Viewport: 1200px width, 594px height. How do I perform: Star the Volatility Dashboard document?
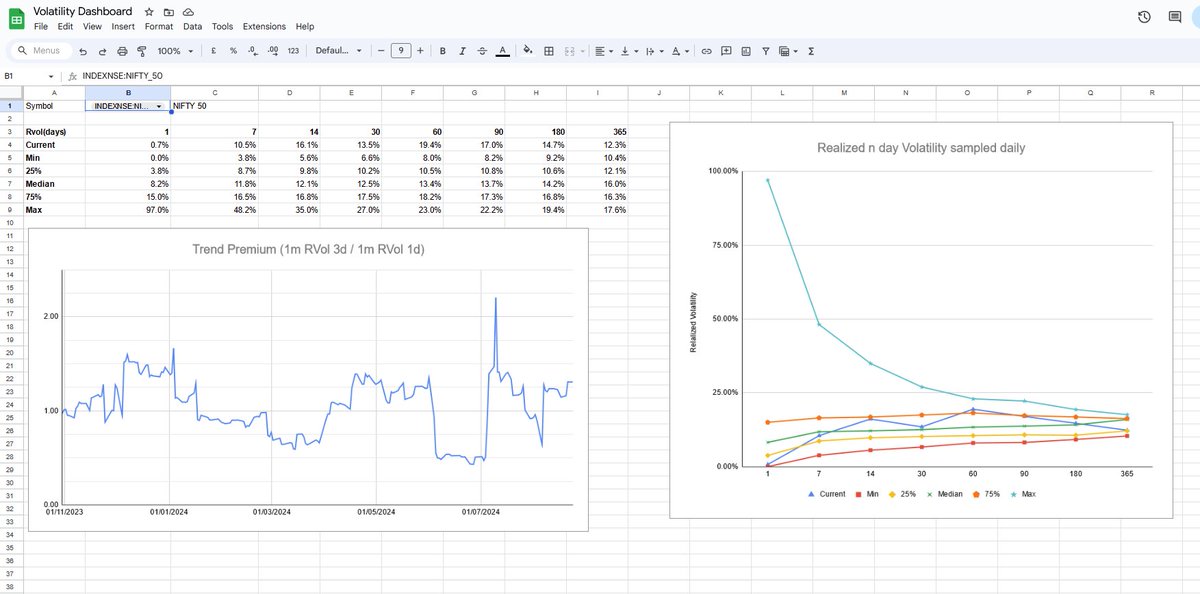coord(149,11)
